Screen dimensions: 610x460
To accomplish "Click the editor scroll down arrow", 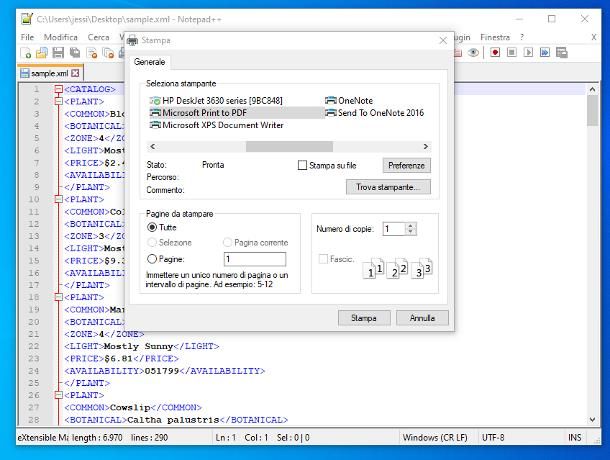I will click(592, 420).
